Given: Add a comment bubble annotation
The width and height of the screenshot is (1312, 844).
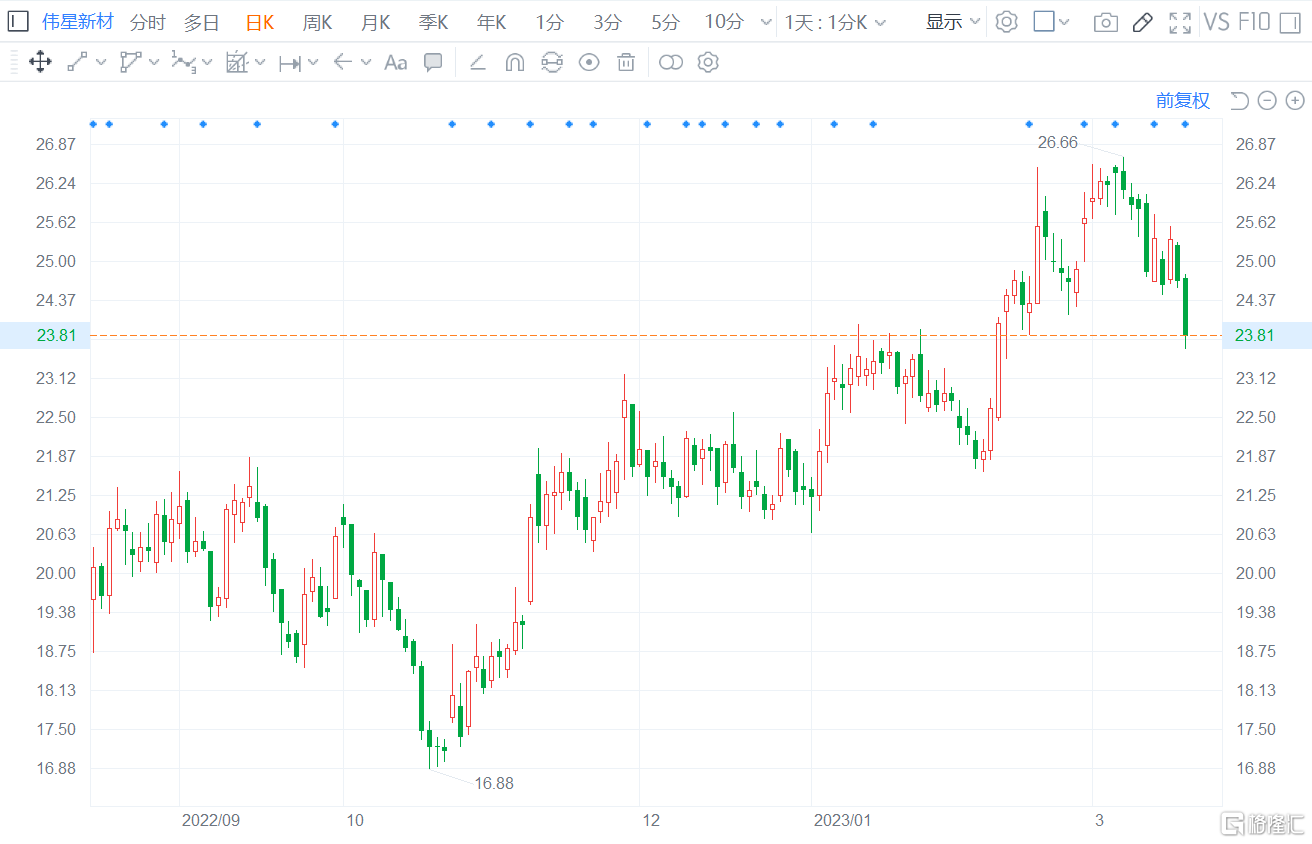Looking at the screenshot, I should [x=433, y=62].
